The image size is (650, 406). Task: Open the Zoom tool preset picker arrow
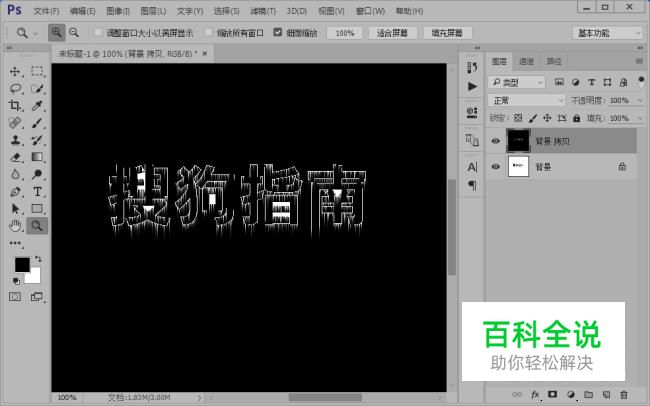[x=35, y=33]
